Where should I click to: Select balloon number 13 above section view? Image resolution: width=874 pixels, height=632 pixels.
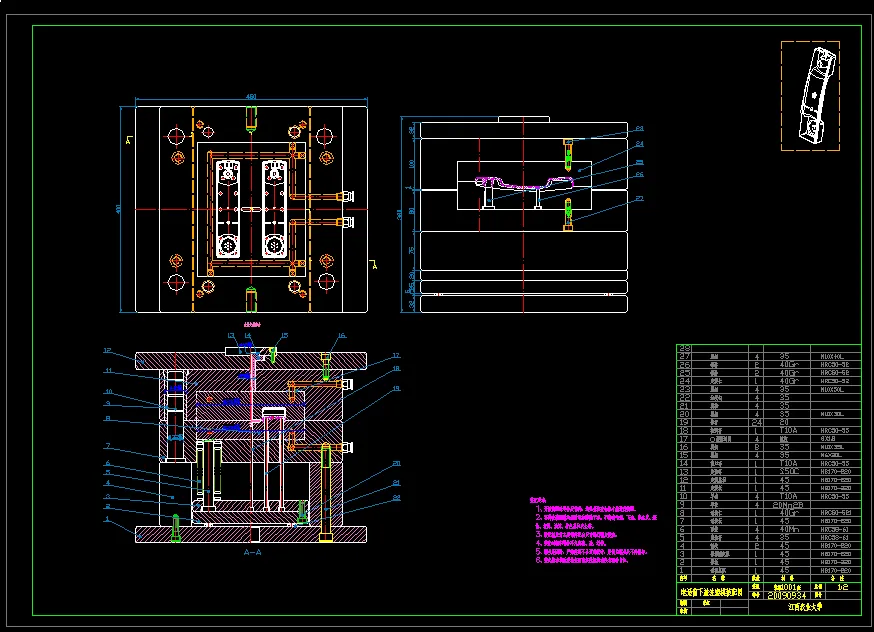click(231, 336)
